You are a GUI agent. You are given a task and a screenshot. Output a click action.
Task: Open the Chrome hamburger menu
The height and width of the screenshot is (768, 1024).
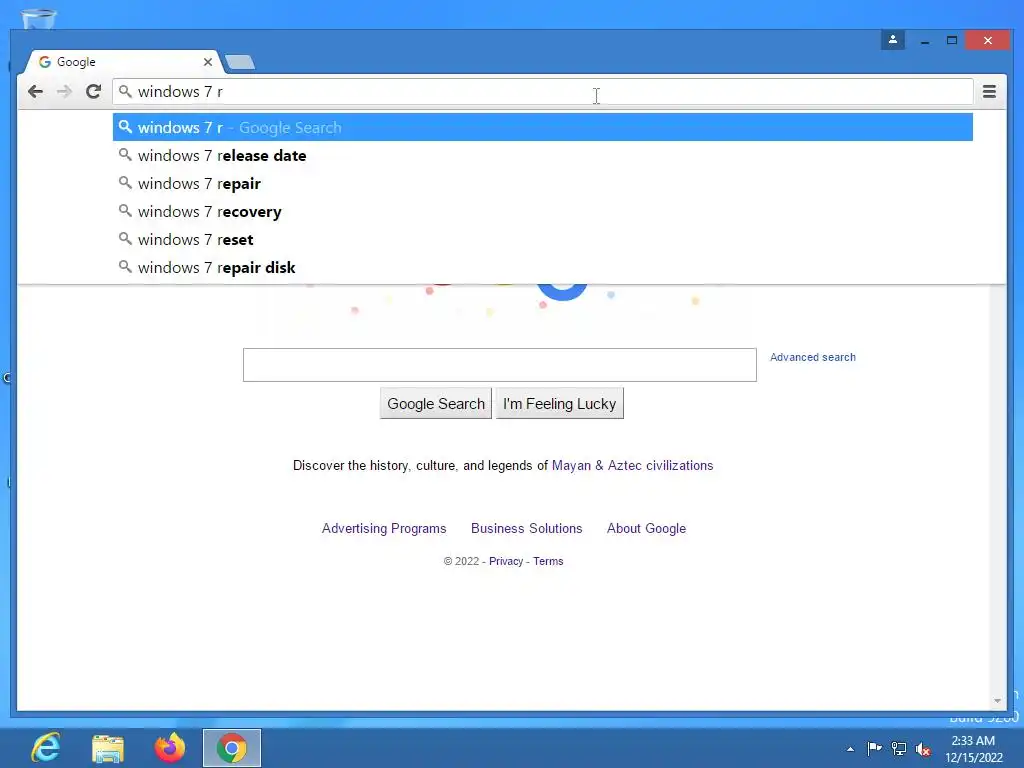coord(989,91)
